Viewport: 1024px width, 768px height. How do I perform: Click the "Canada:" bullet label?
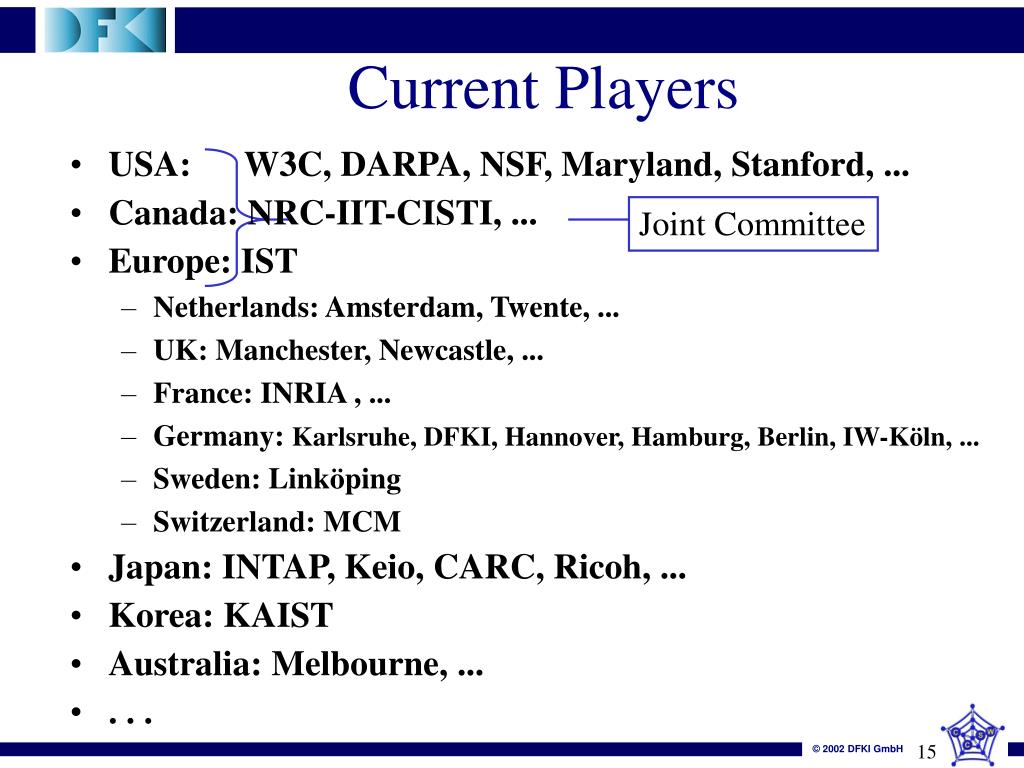pos(173,213)
